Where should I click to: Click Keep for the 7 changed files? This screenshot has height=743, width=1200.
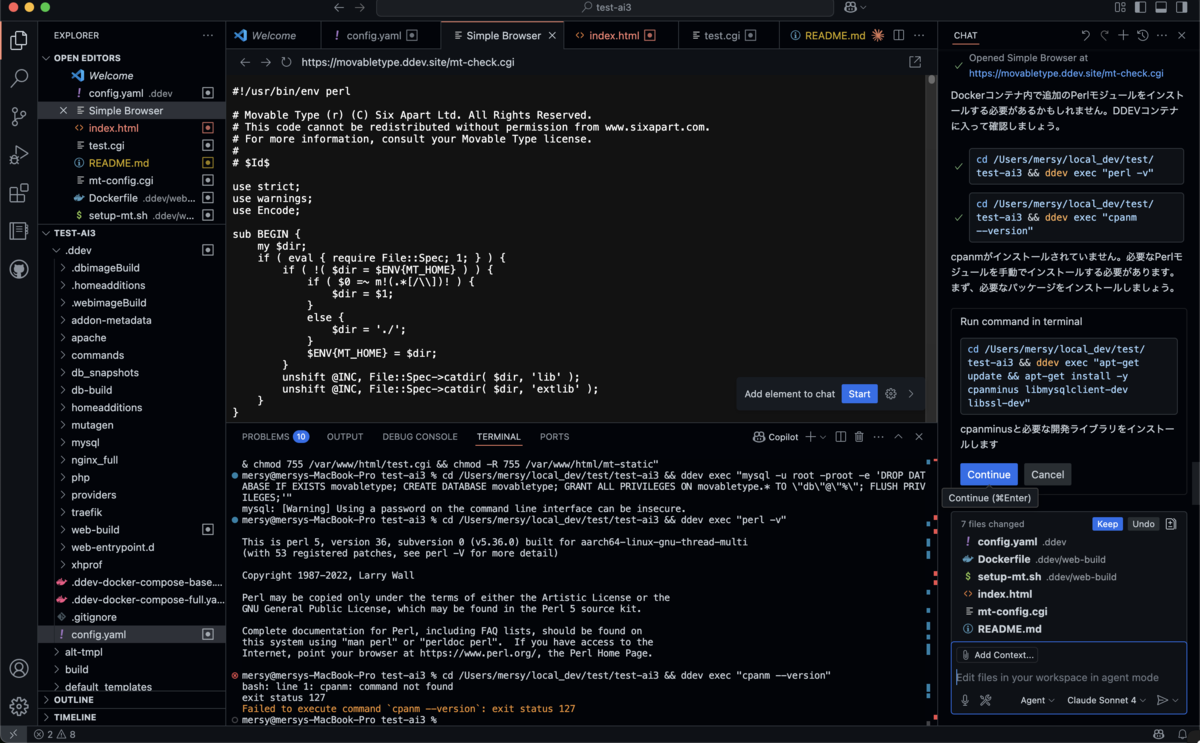[x=1107, y=524]
